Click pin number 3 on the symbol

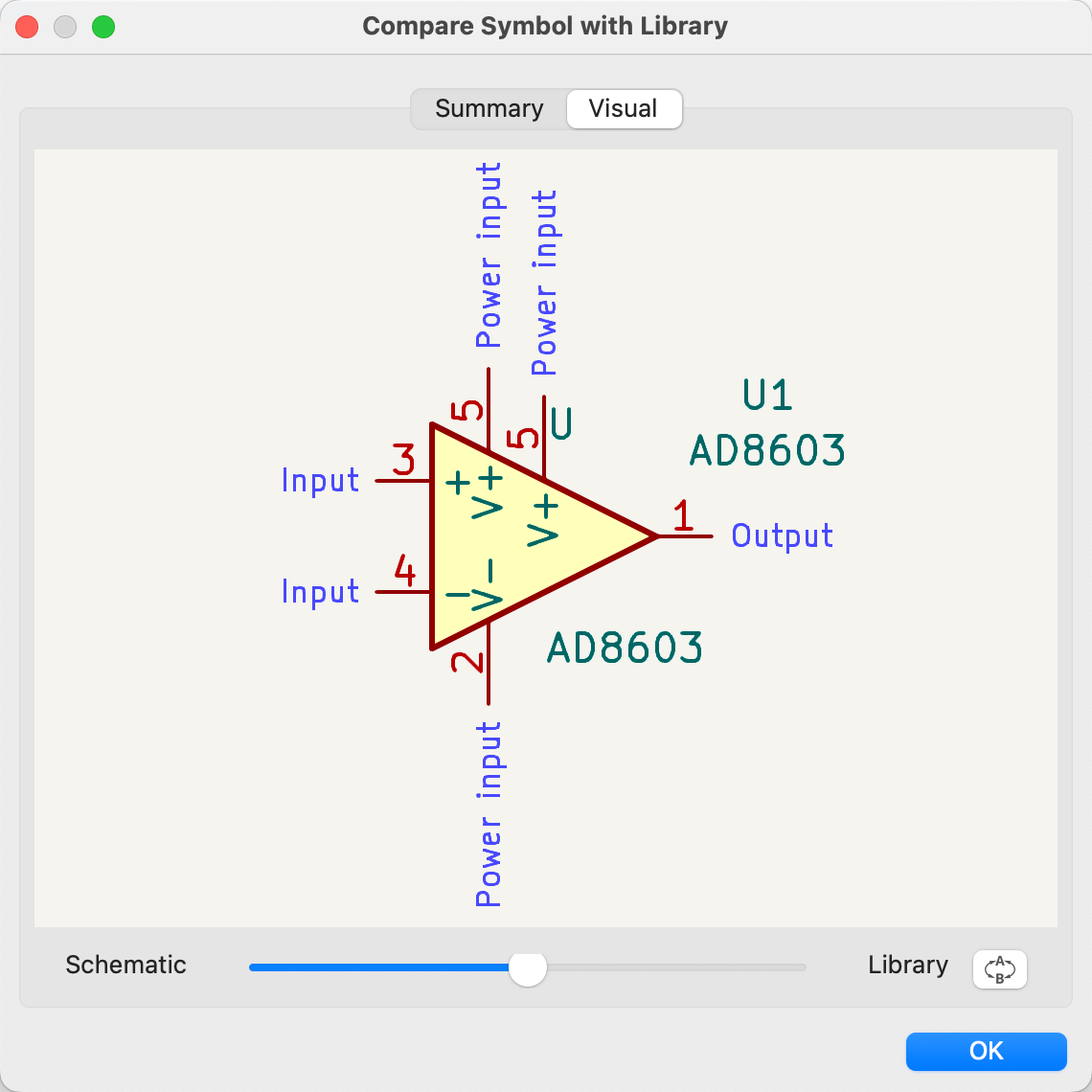pyautogui.click(x=405, y=461)
